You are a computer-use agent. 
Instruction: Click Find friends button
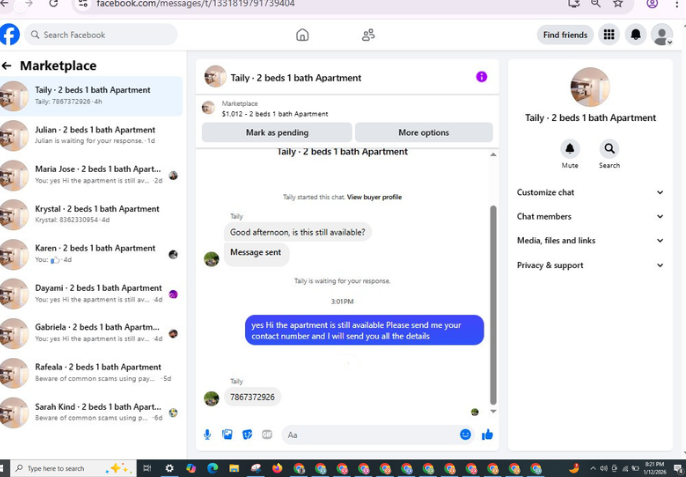(565, 35)
